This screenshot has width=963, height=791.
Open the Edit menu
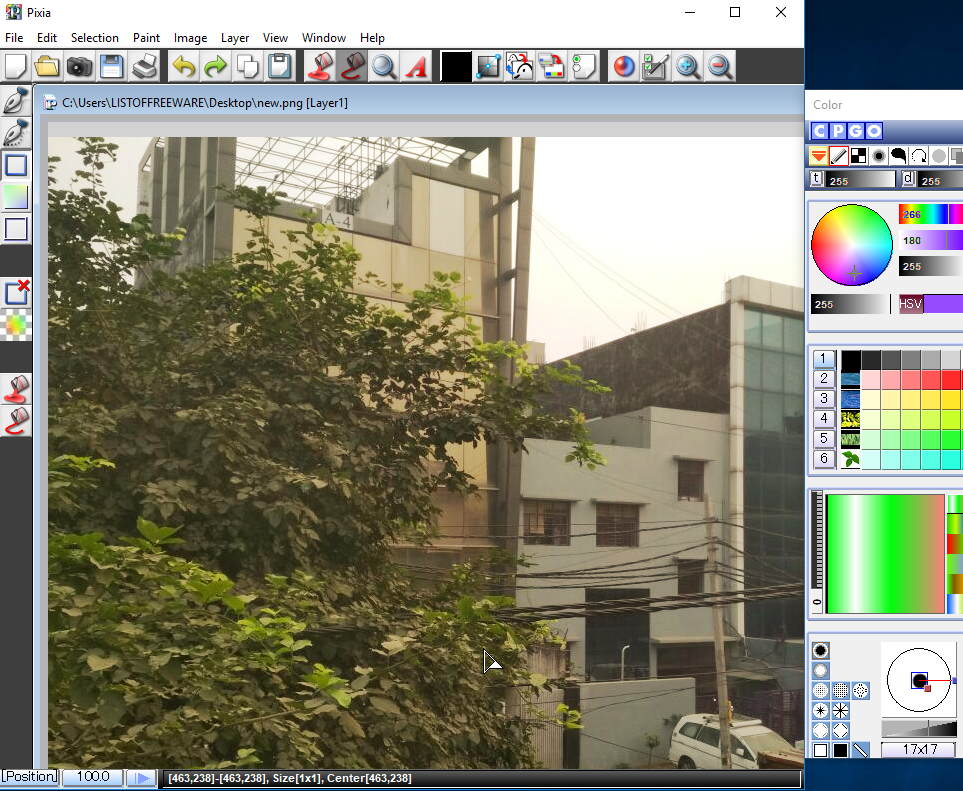click(x=47, y=38)
